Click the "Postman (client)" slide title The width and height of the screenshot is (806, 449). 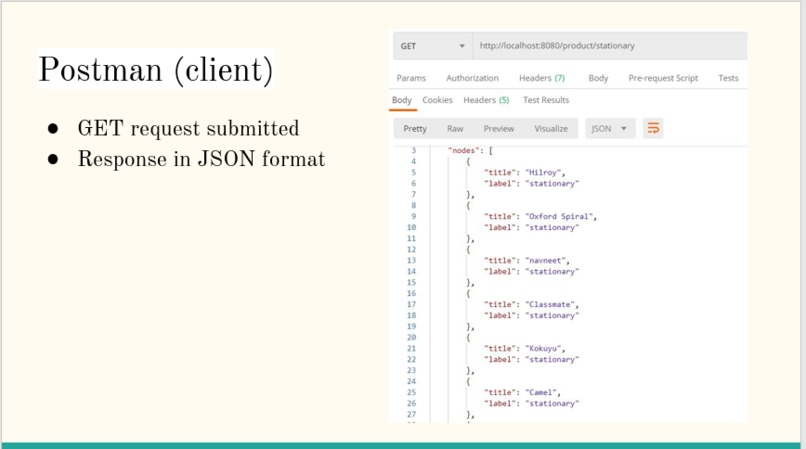click(156, 69)
